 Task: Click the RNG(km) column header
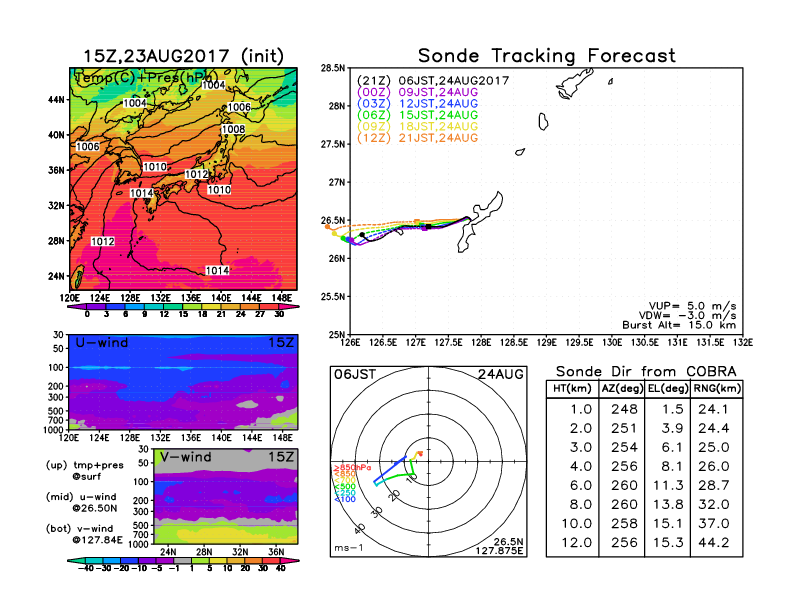[x=717, y=388]
